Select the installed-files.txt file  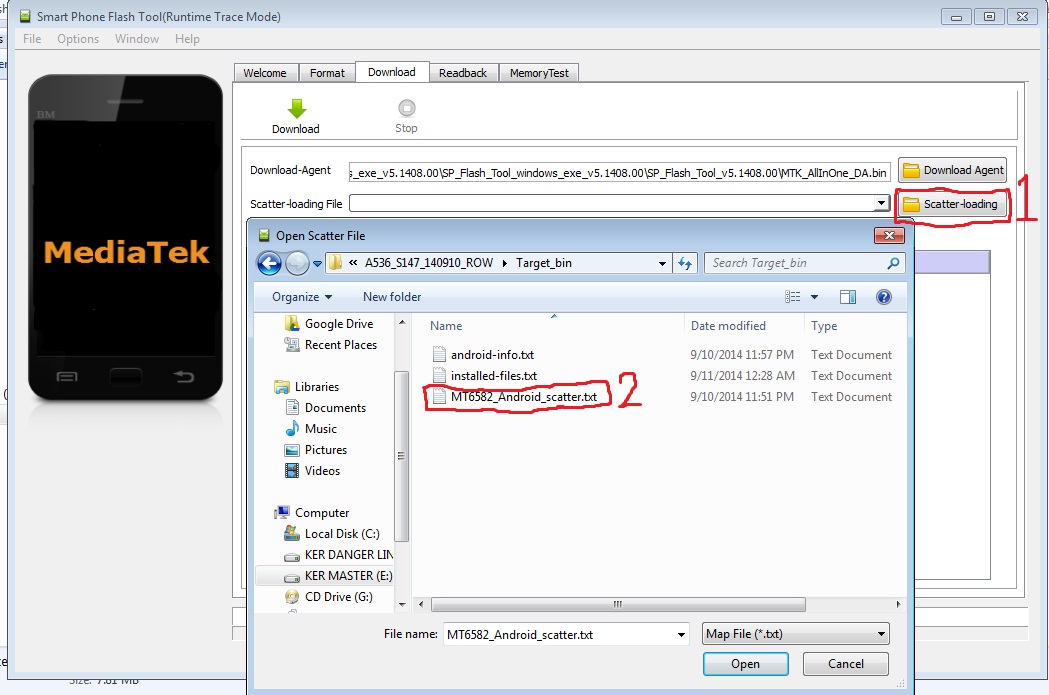click(494, 376)
